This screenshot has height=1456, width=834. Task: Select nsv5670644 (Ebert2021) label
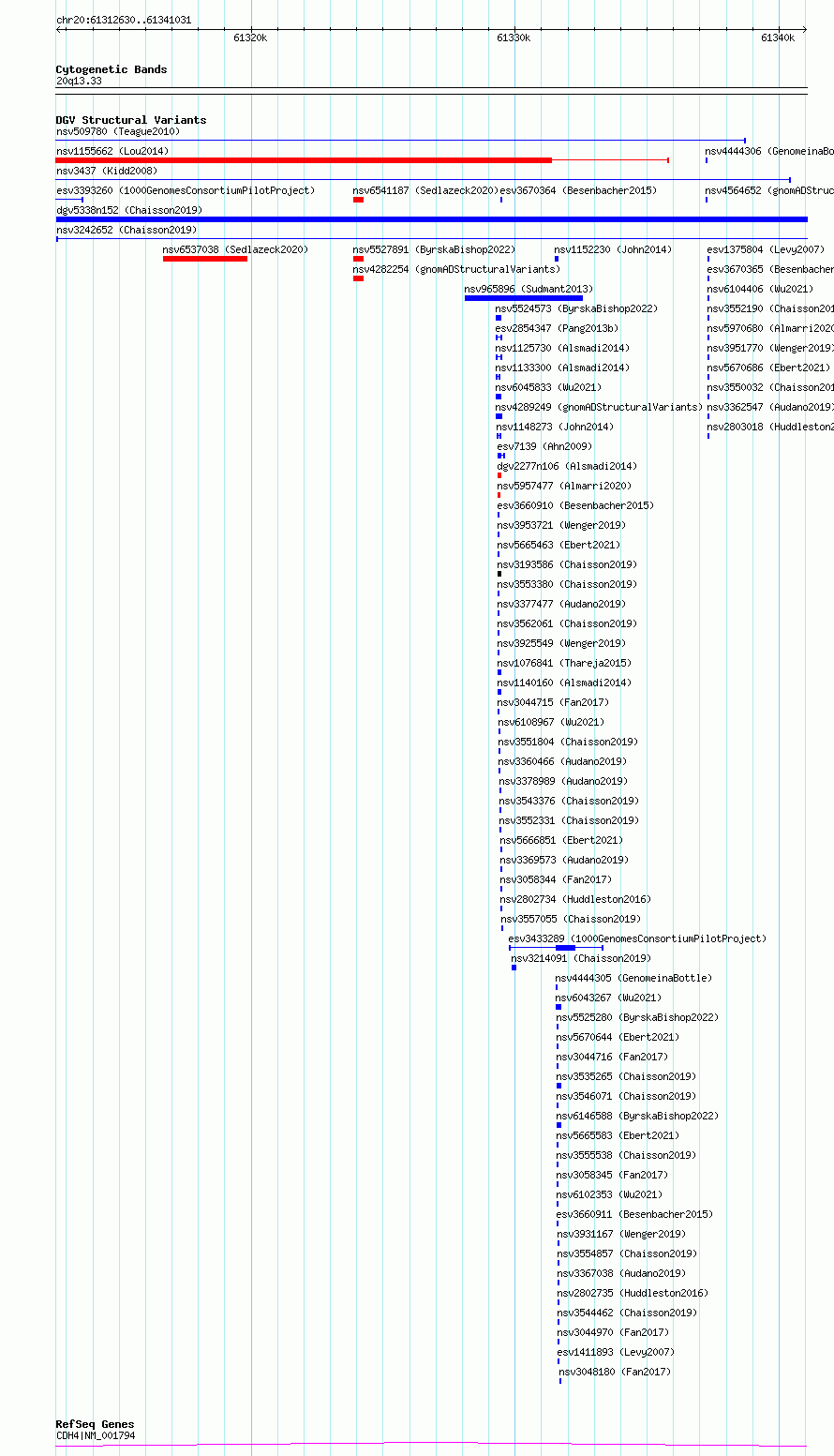click(x=618, y=1037)
